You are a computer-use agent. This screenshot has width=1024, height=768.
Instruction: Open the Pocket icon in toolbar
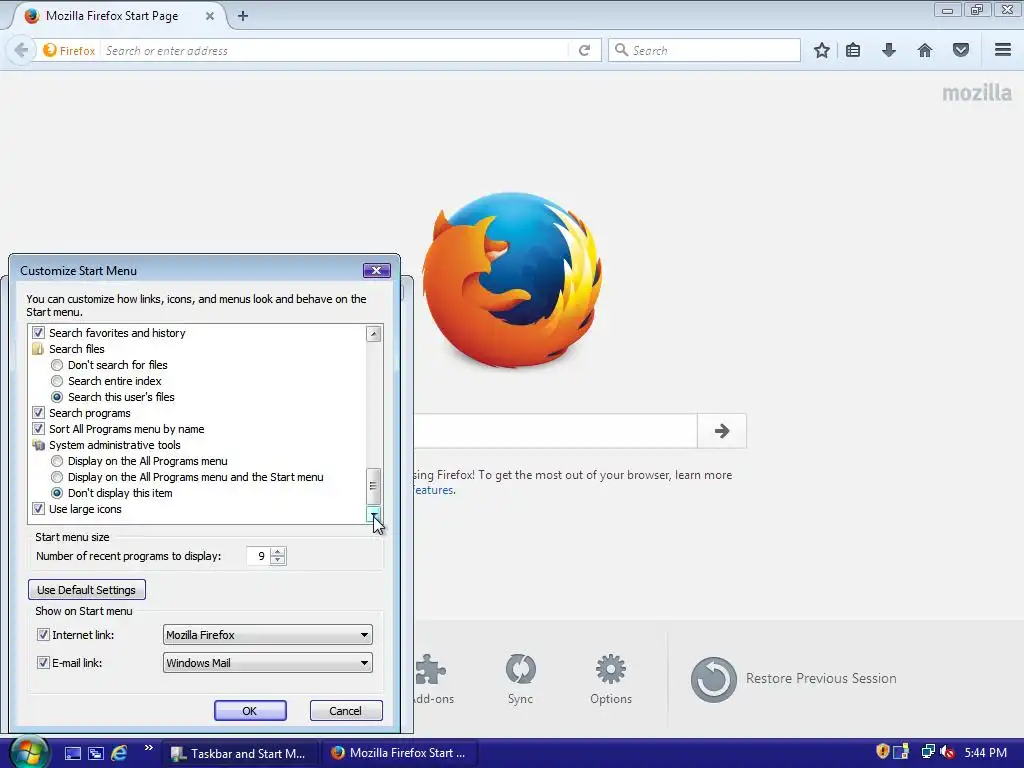pyautogui.click(x=961, y=50)
